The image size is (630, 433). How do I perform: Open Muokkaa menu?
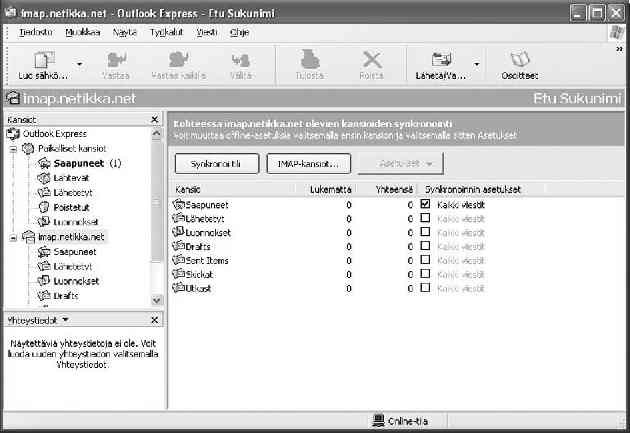pyautogui.click(x=83, y=32)
